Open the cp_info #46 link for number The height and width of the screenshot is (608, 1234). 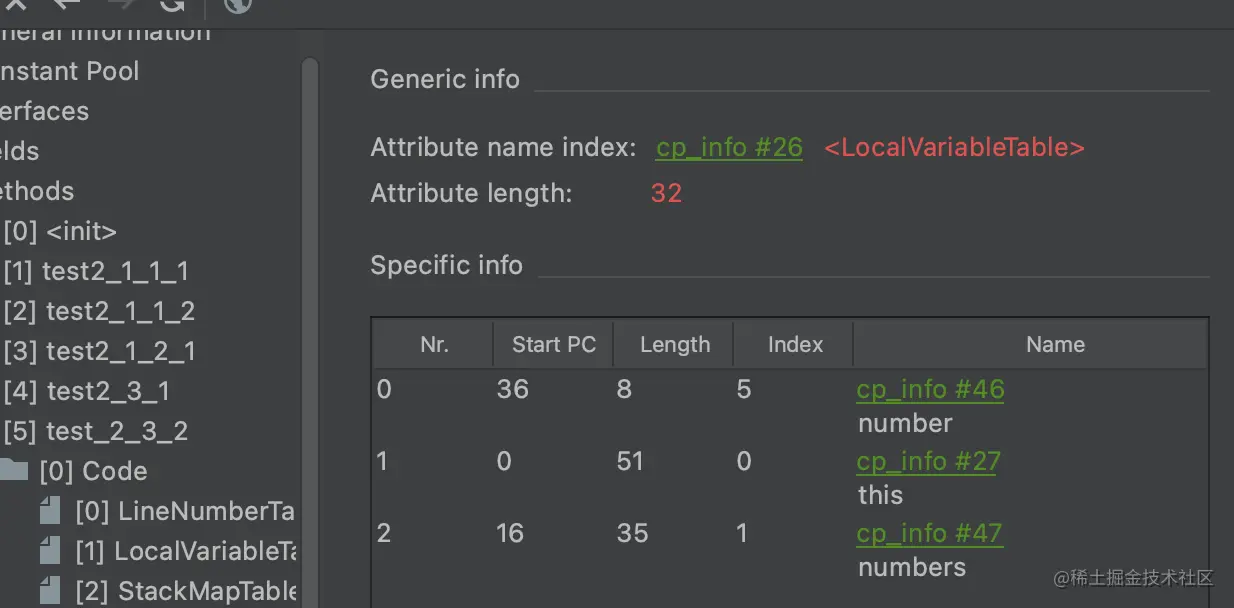[930, 390]
